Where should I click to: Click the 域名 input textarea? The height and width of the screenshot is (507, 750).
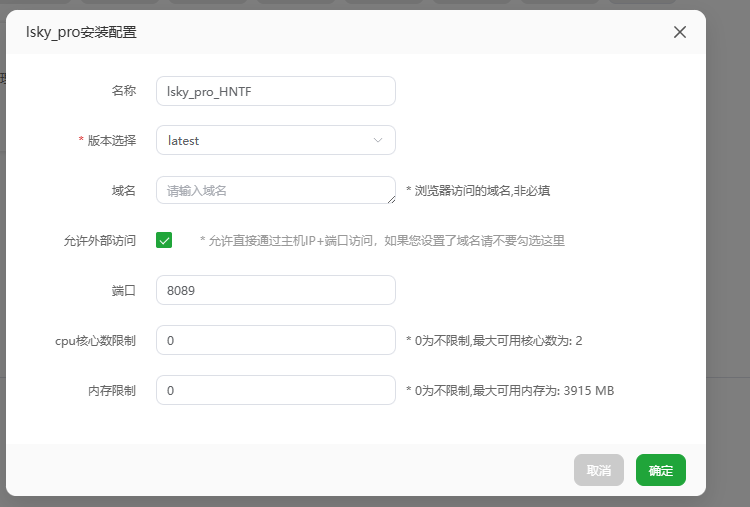point(276,190)
